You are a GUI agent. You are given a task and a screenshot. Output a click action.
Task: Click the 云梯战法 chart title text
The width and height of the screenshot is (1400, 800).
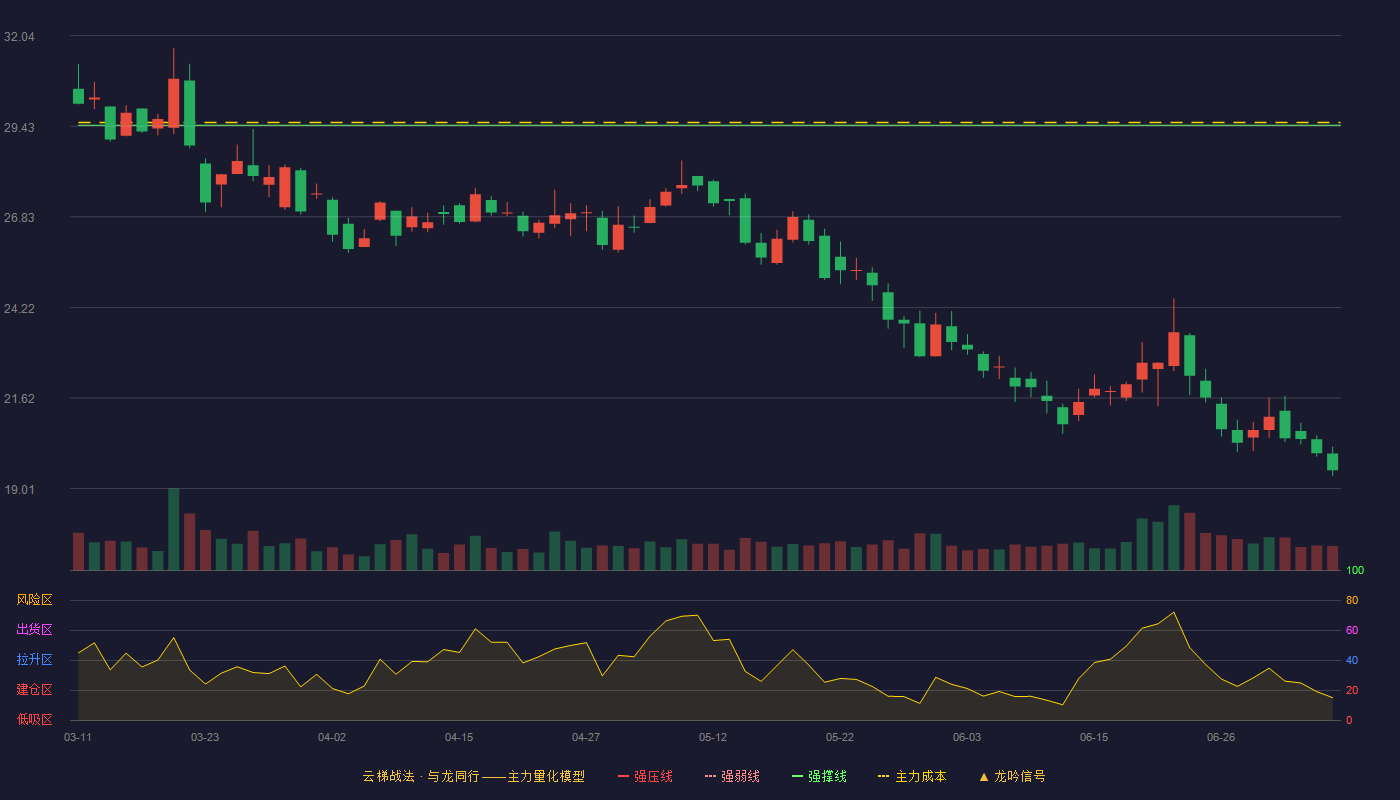(x=388, y=776)
